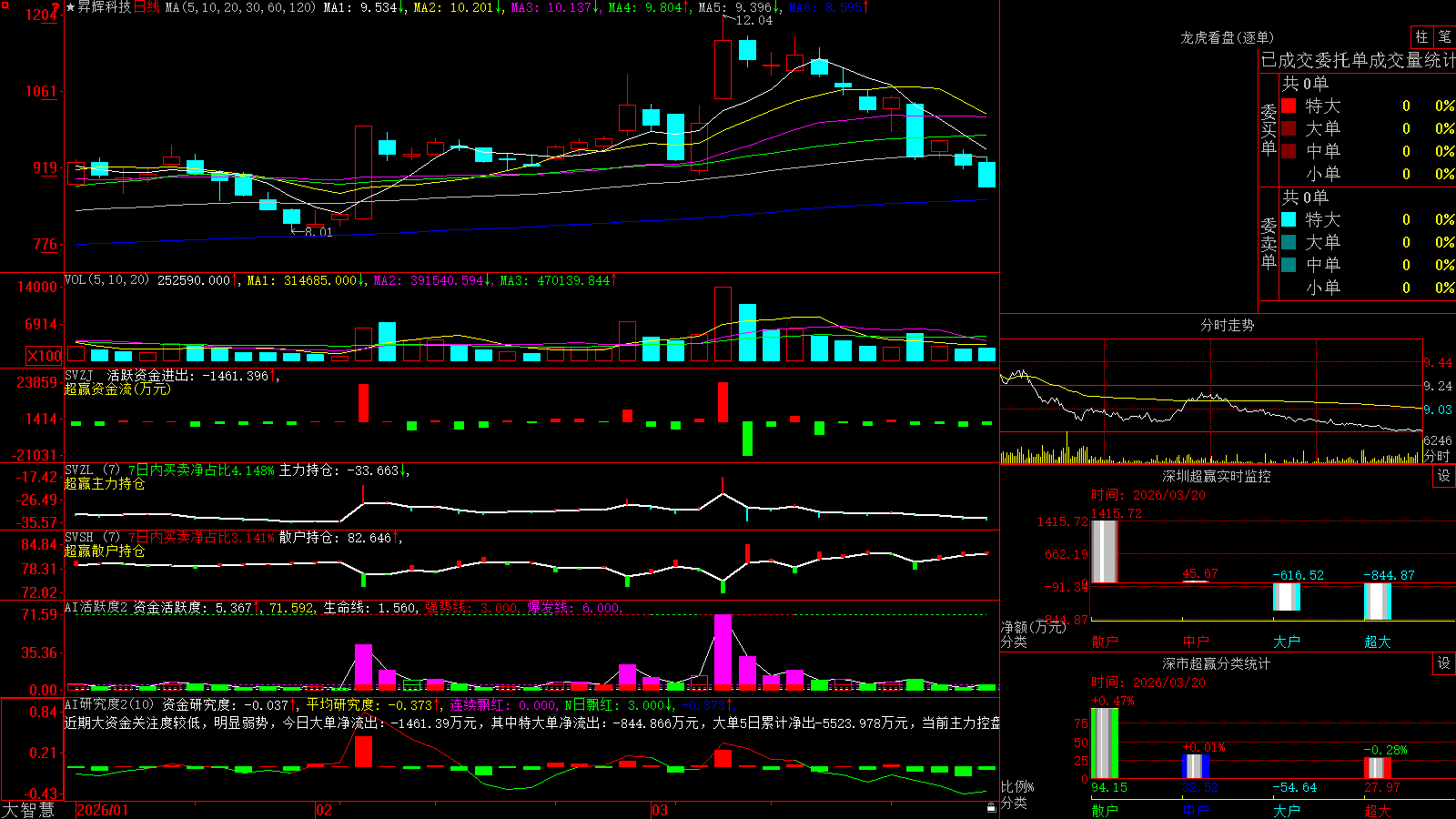Click the 委卖单 section label
Image resolution: width=1456 pixels, height=819 pixels.
pos(1269,244)
